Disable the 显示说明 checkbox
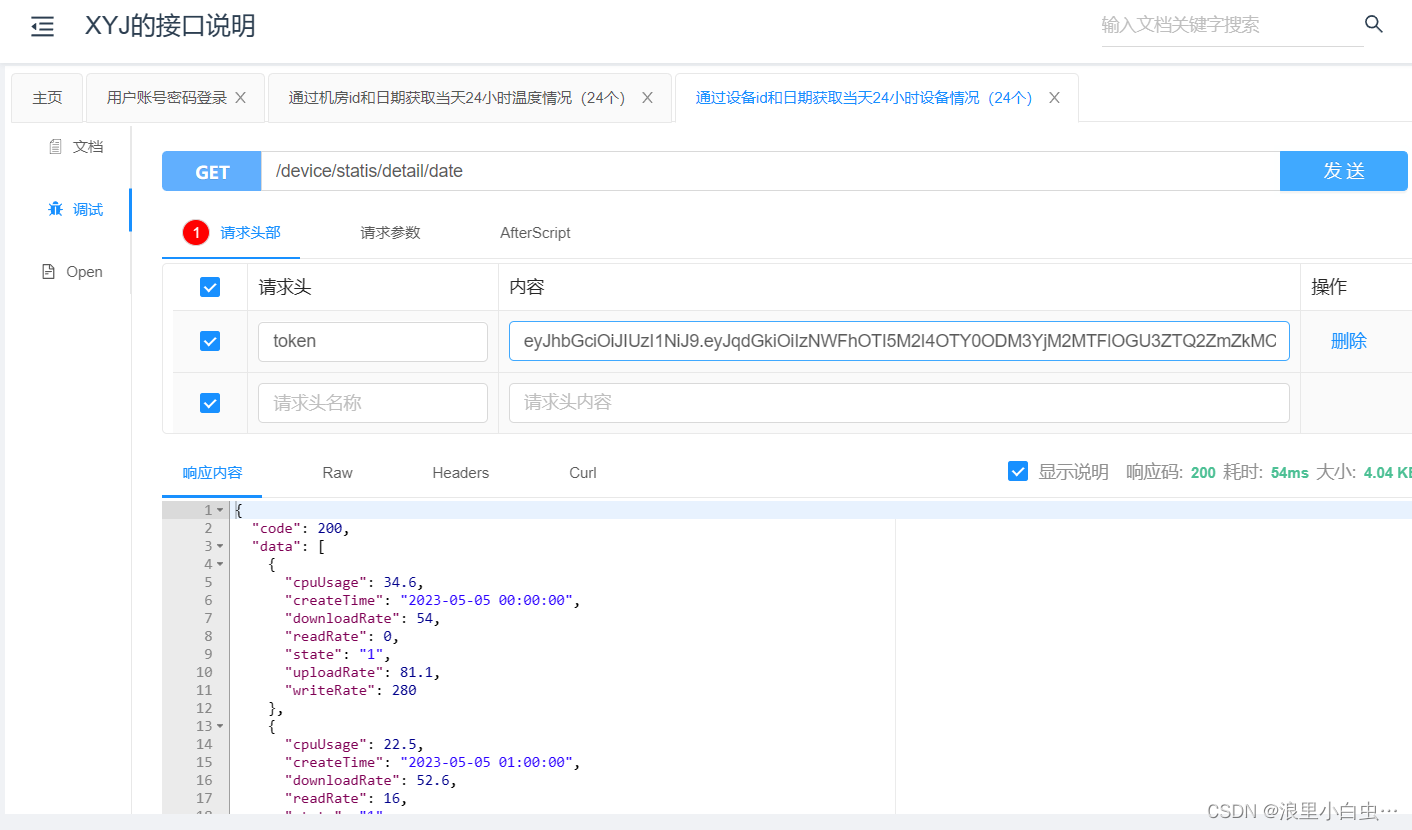The image size is (1412, 830). [1017, 471]
